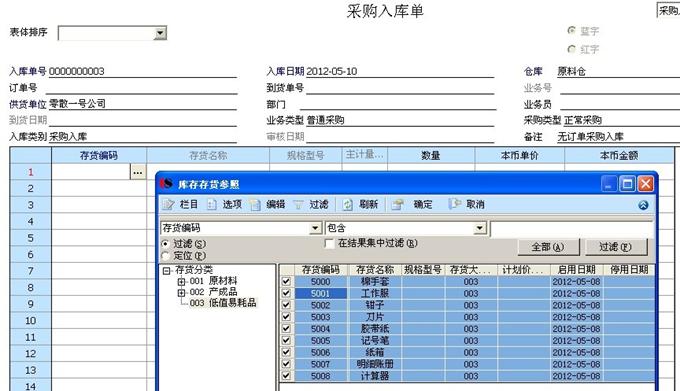This screenshot has height=391, width=680.
Task: Click the 本币单价 column header
Action: 520,155
